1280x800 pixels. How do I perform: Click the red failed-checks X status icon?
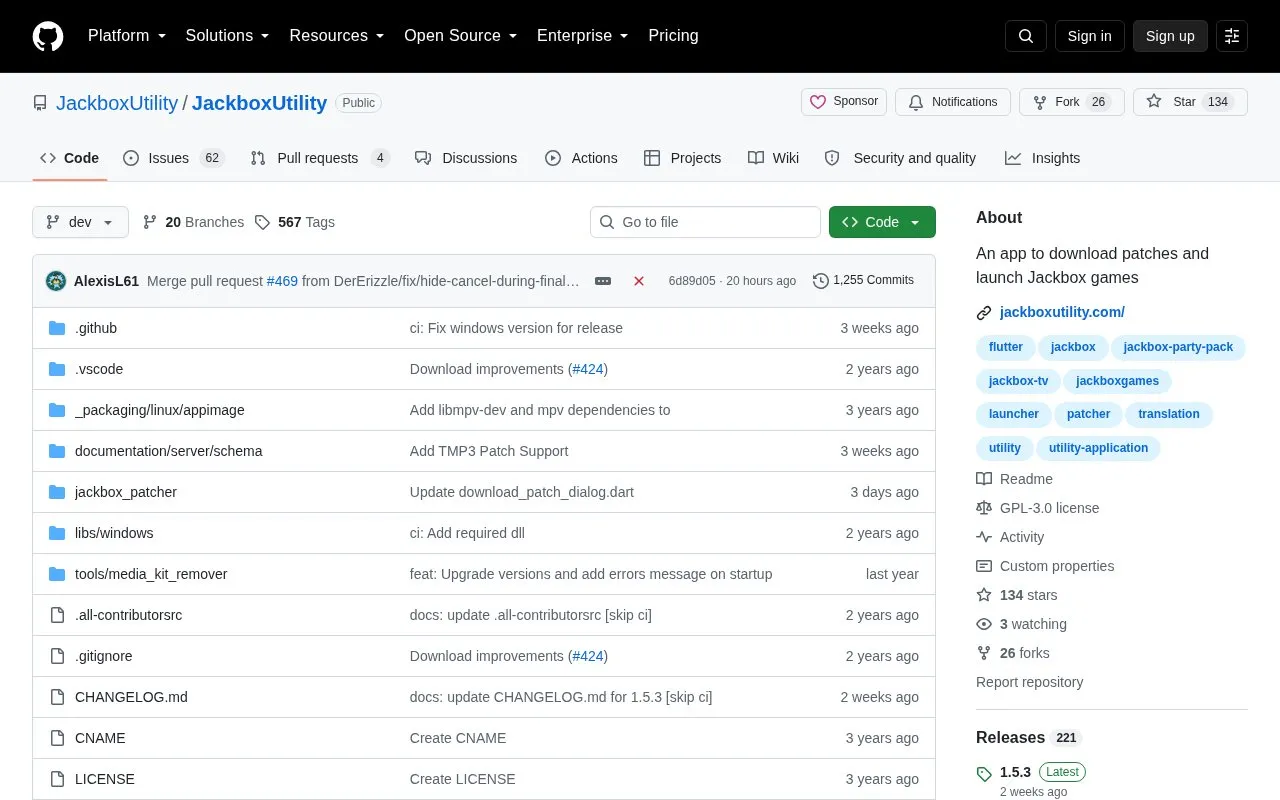tap(639, 281)
